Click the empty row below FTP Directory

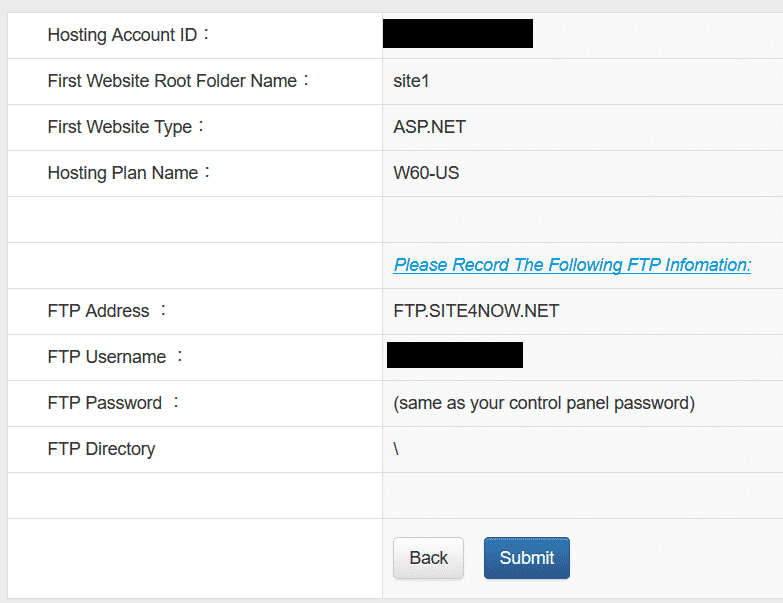tap(395, 495)
